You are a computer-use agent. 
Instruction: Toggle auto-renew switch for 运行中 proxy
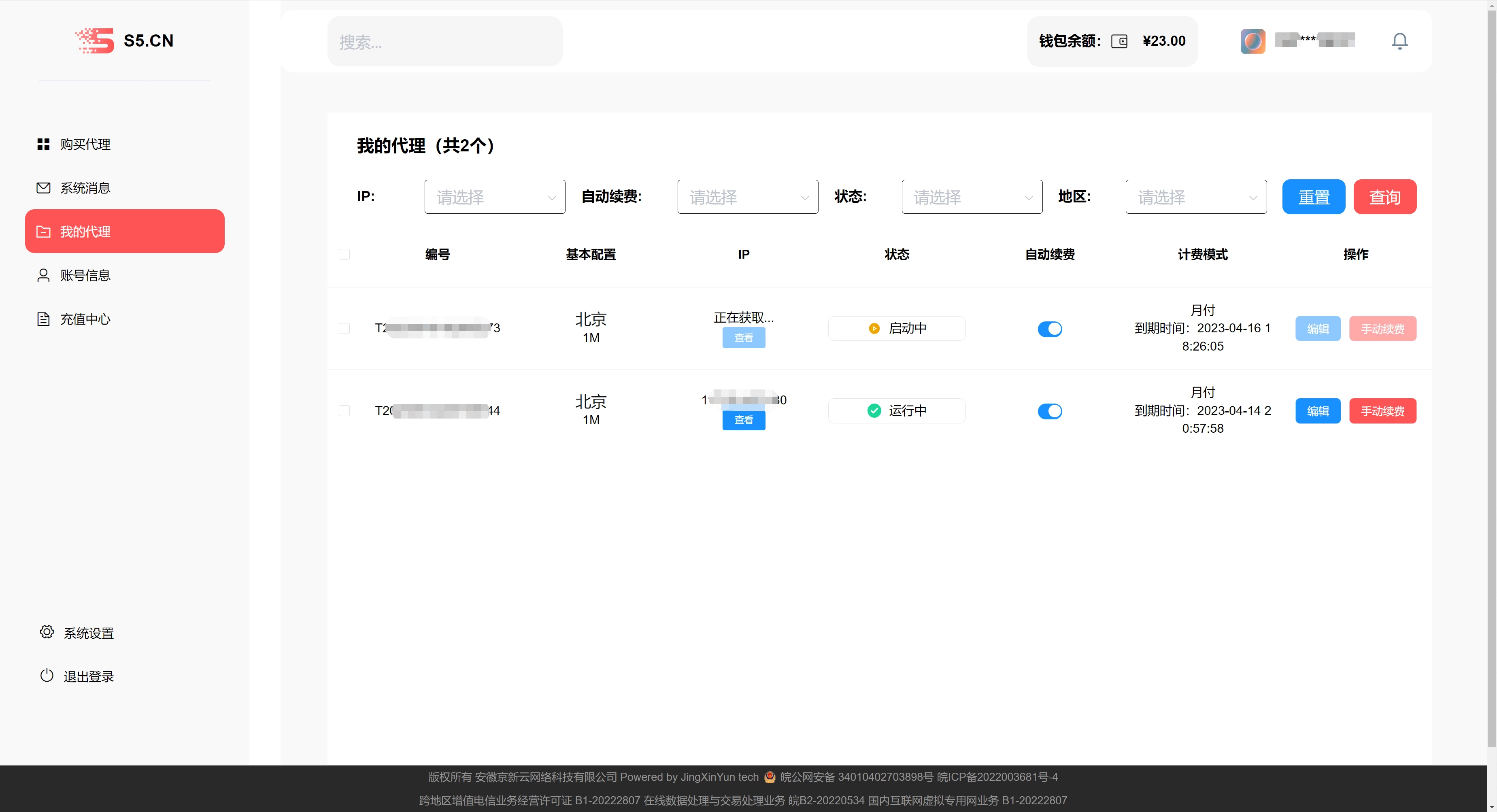click(x=1050, y=411)
